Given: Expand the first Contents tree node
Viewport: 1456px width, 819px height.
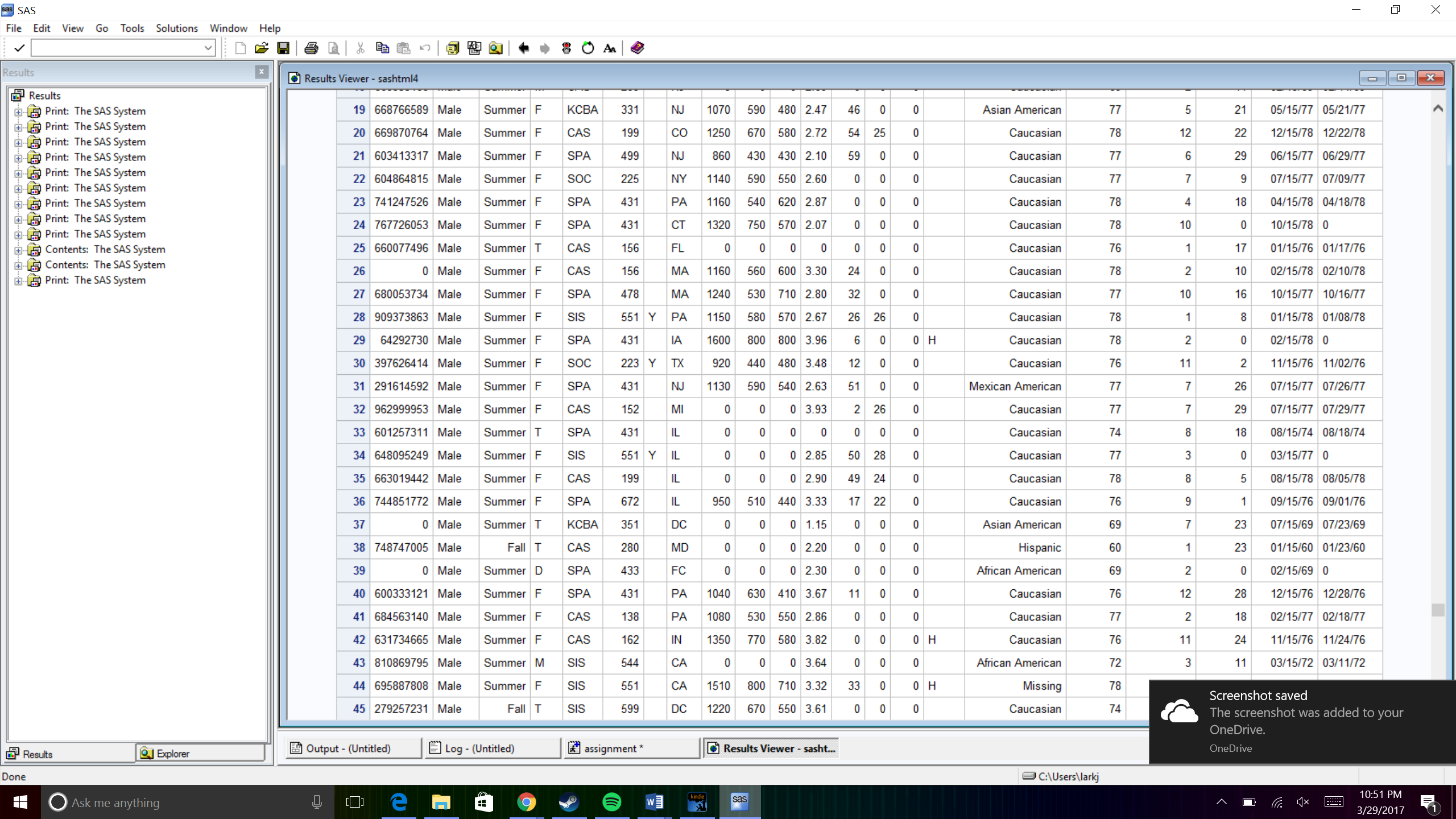Looking at the screenshot, I should [x=18, y=250].
